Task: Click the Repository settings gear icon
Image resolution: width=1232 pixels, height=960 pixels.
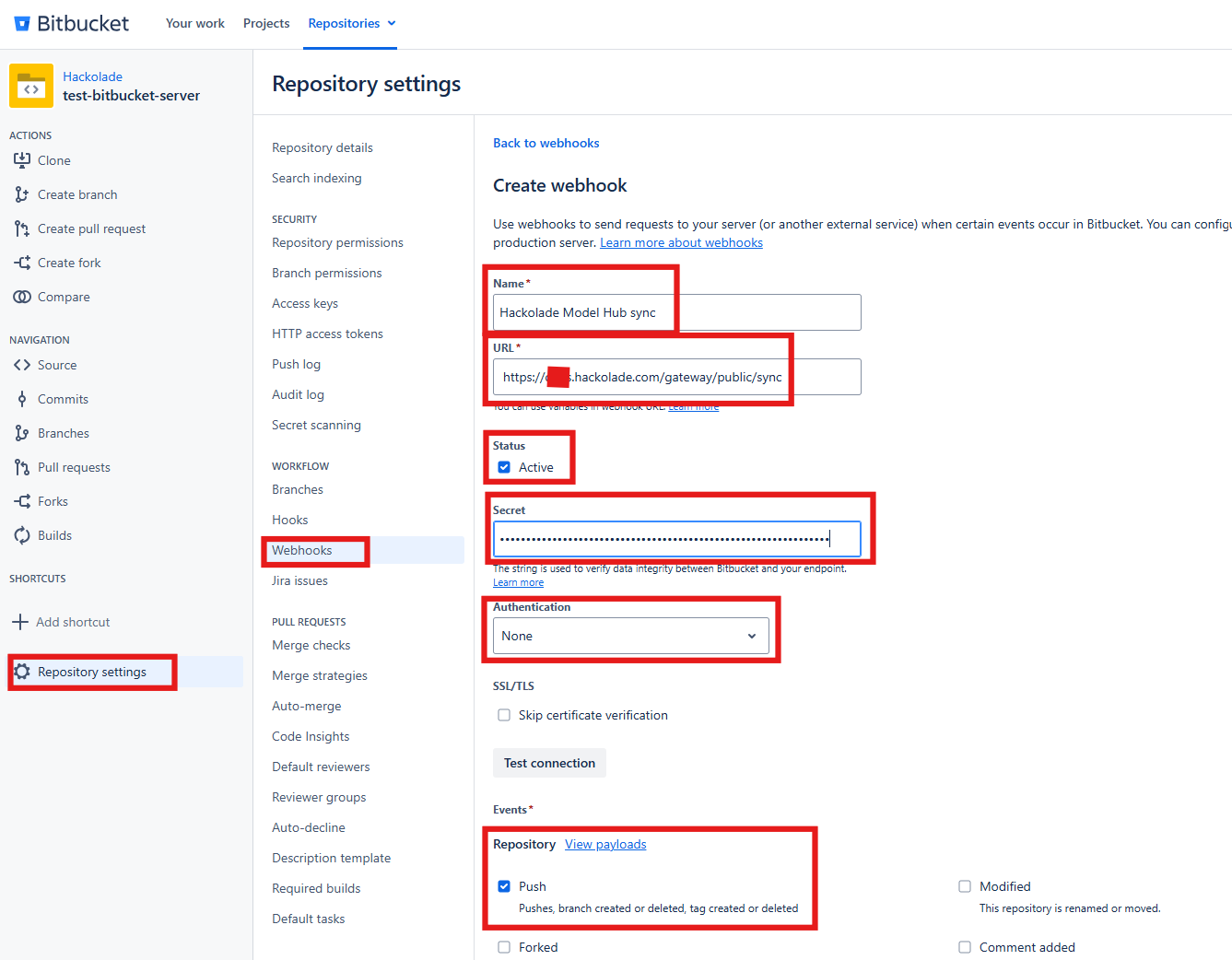Action: point(22,672)
